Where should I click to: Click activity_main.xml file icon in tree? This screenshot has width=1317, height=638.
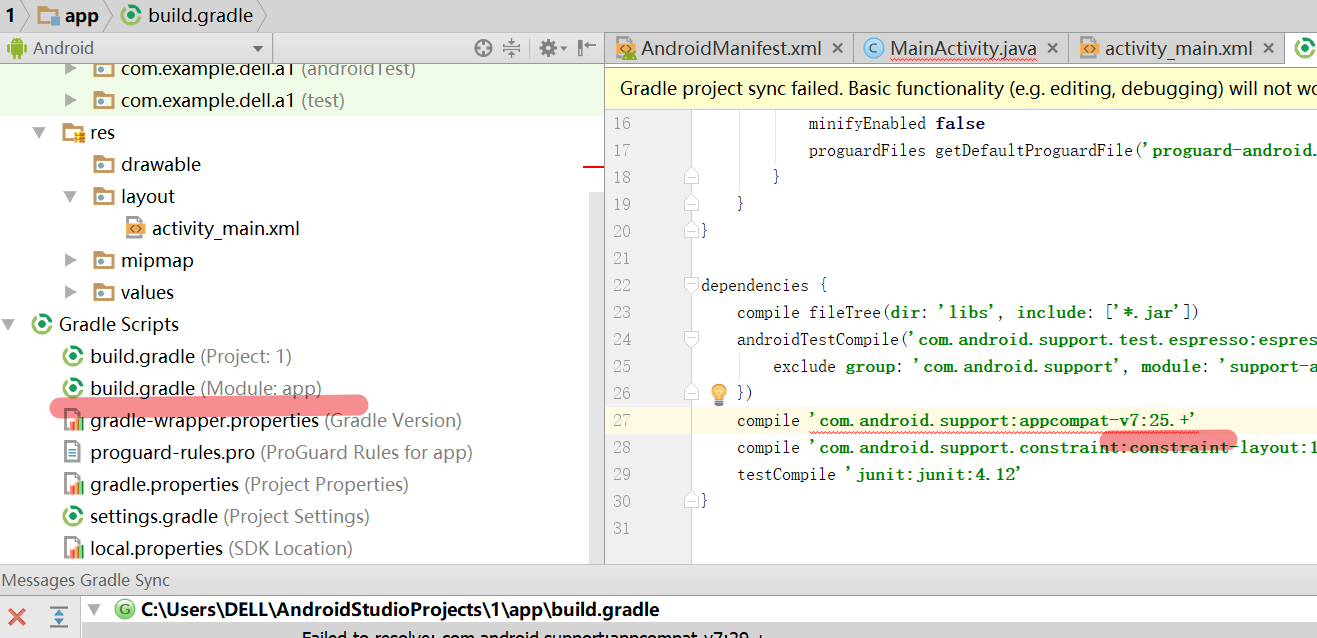click(135, 228)
